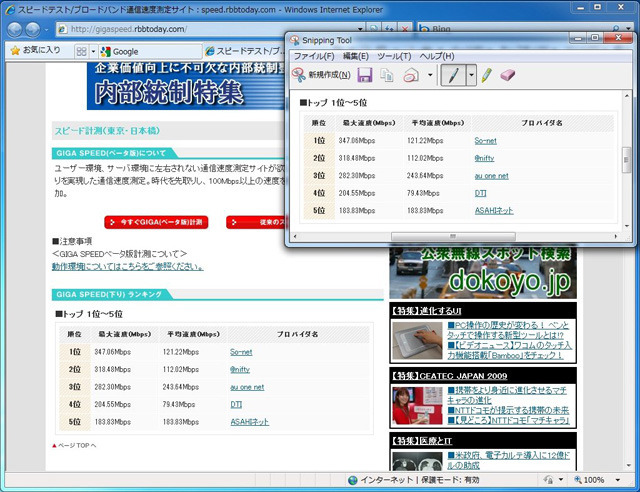Open the ヘルプ(H) menu in Snipping Tool
Viewport: 640px width, 492px height.
(x=437, y=56)
